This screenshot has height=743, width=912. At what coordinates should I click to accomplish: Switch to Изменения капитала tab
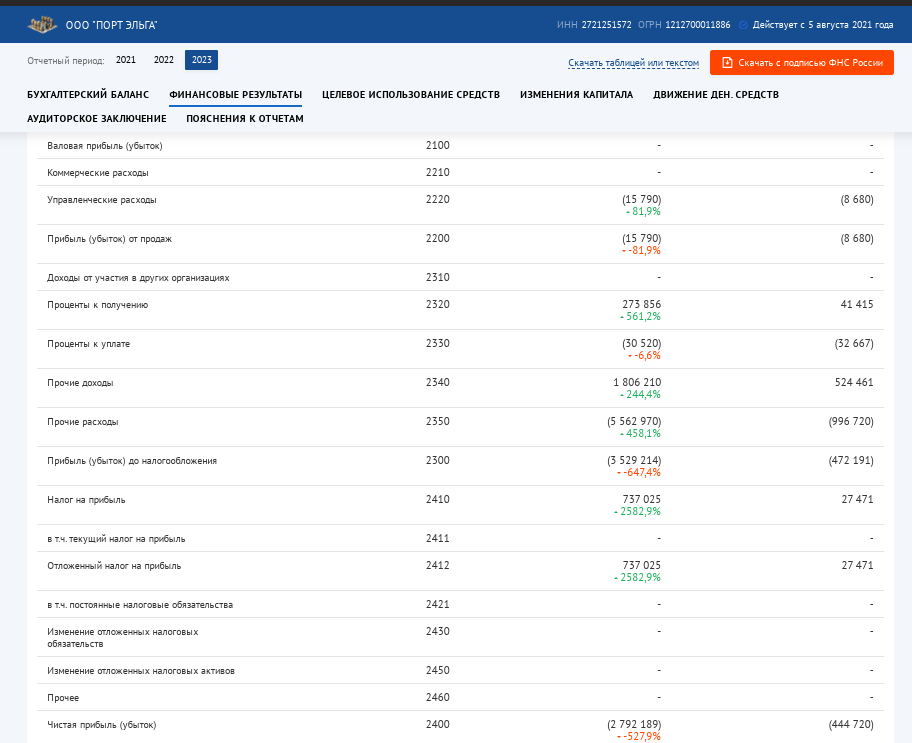[576, 95]
